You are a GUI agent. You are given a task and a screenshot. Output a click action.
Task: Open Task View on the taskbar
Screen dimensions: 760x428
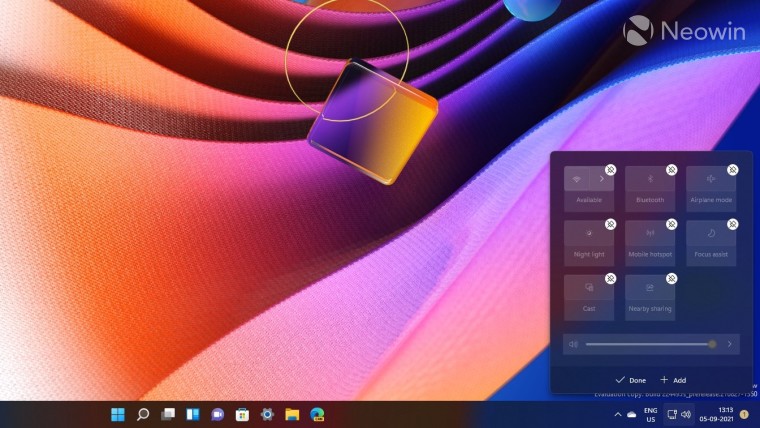pos(168,414)
